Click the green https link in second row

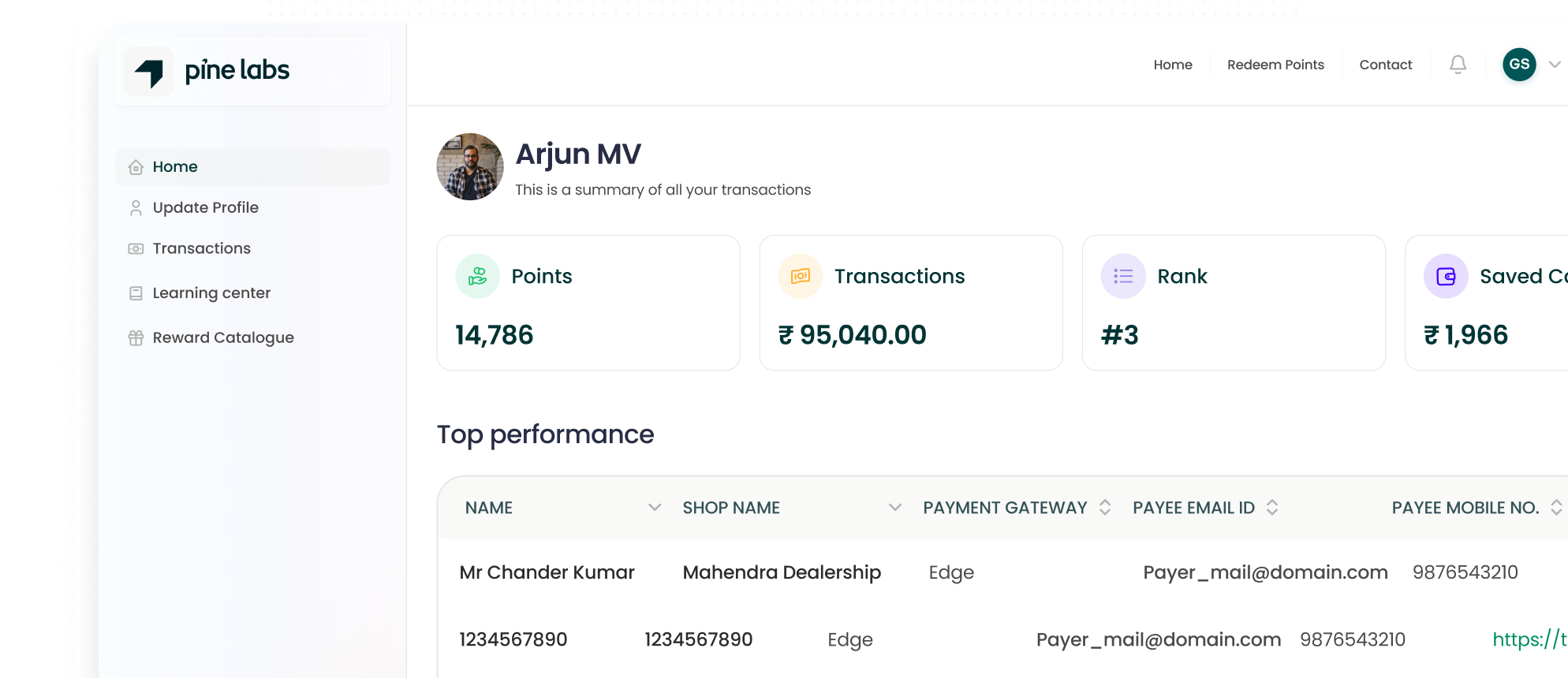(1529, 639)
